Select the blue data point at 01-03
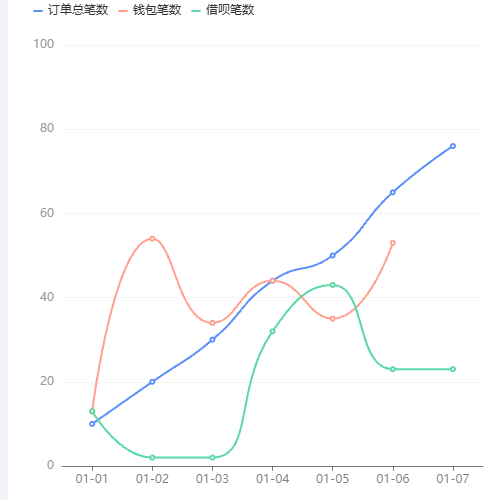This screenshot has width=500, height=500. [x=212, y=340]
